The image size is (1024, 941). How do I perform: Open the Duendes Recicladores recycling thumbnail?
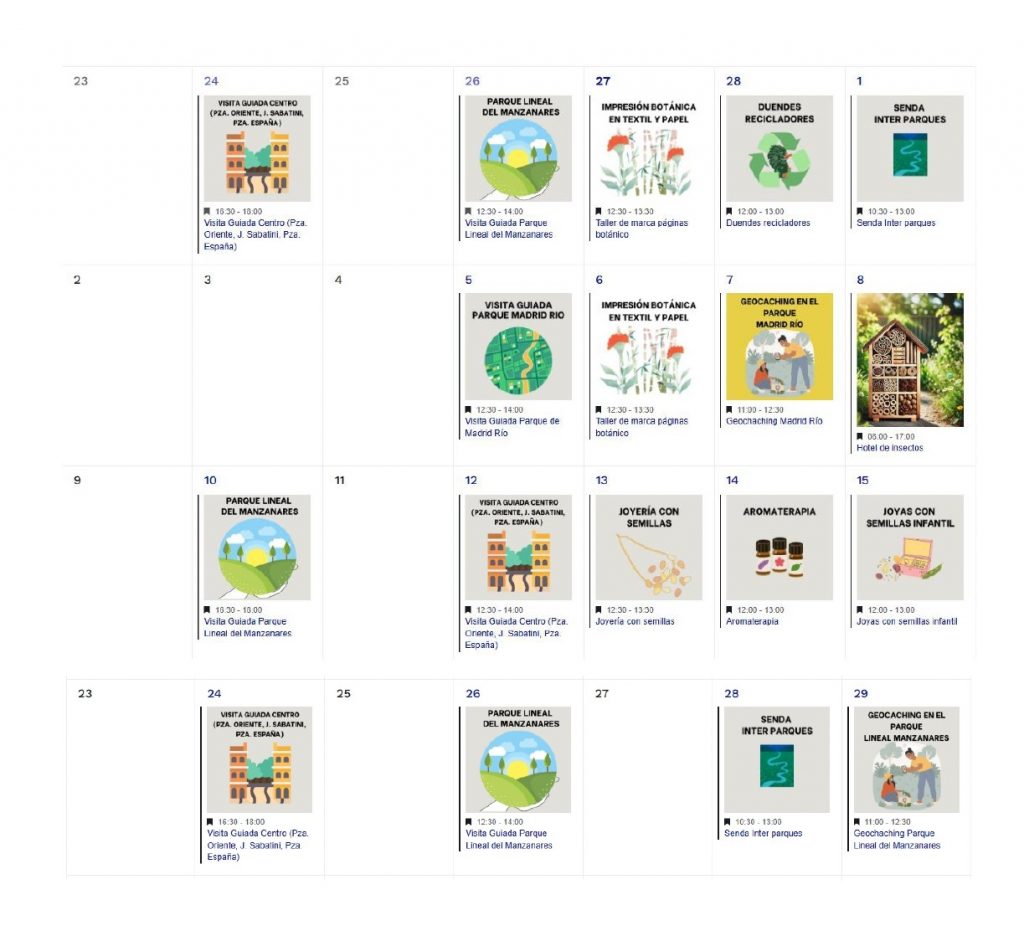(779, 148)
